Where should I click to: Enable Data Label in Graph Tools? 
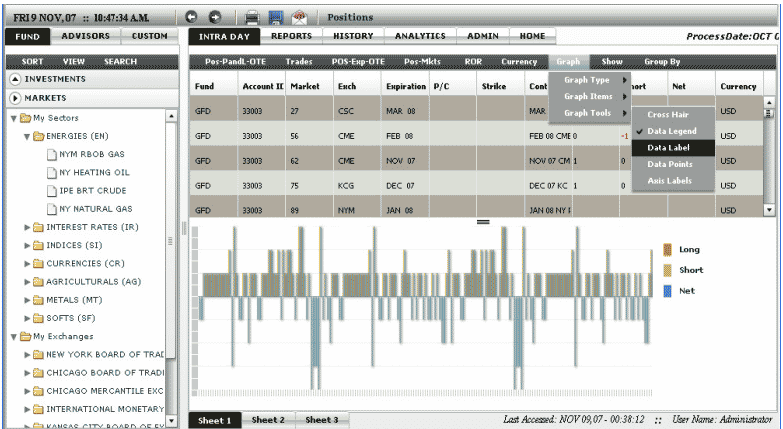click(669, 148)
